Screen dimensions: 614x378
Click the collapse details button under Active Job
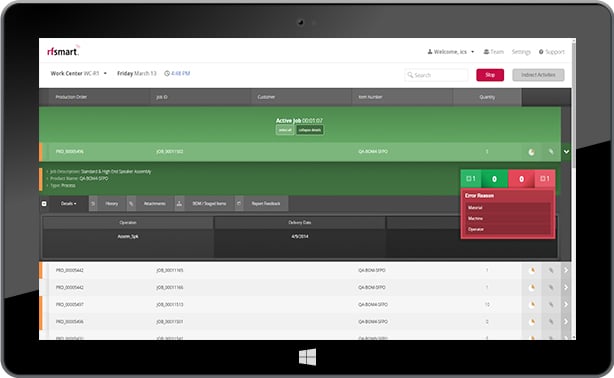pos(310,130)
